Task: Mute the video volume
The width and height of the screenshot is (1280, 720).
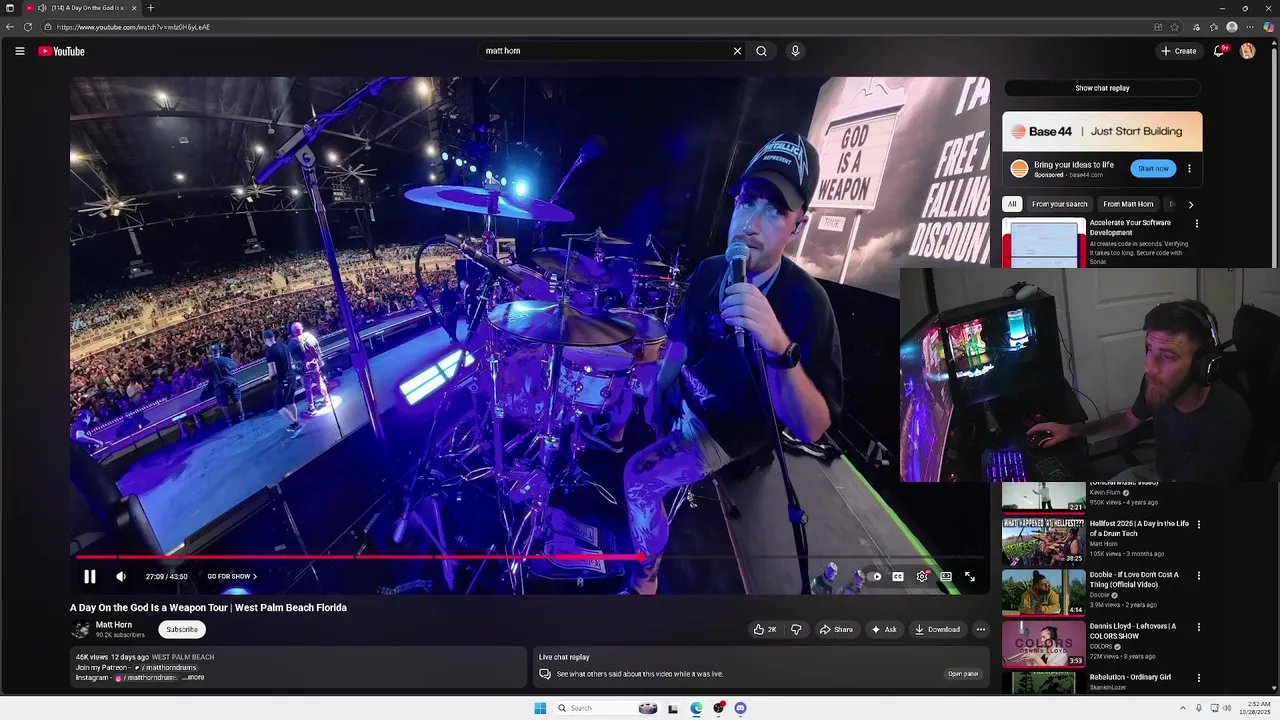Action: [121, 576]
